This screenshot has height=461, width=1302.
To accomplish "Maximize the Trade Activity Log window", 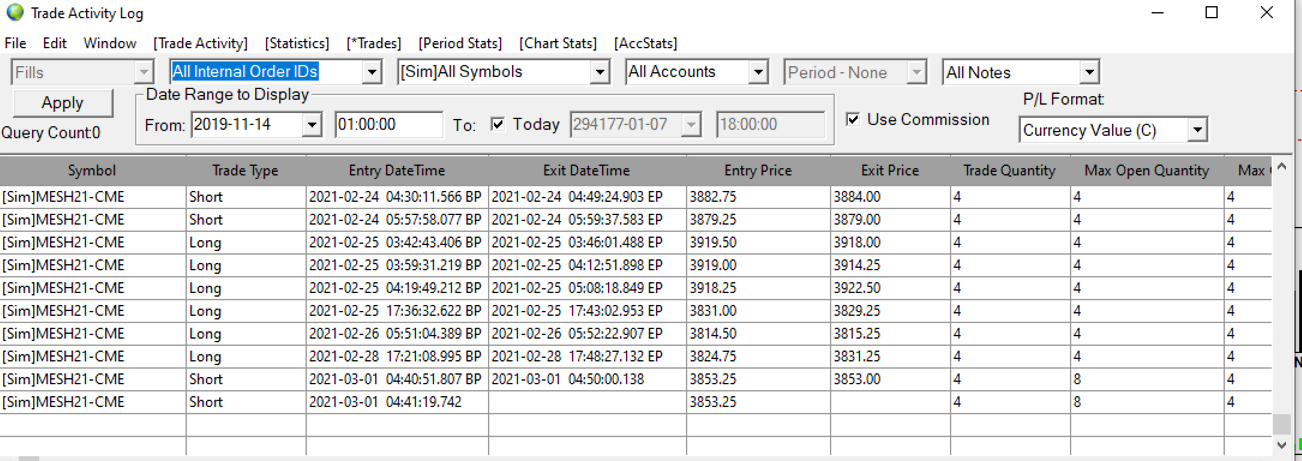I will click(1211, 13).
